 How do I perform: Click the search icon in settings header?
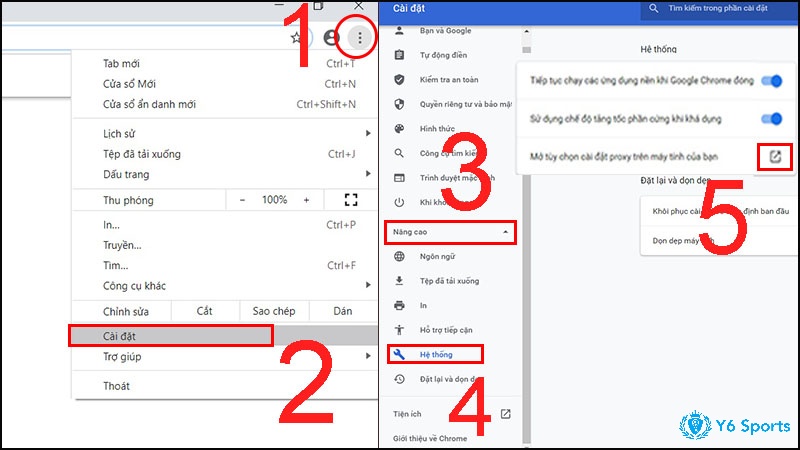point(654,8)
